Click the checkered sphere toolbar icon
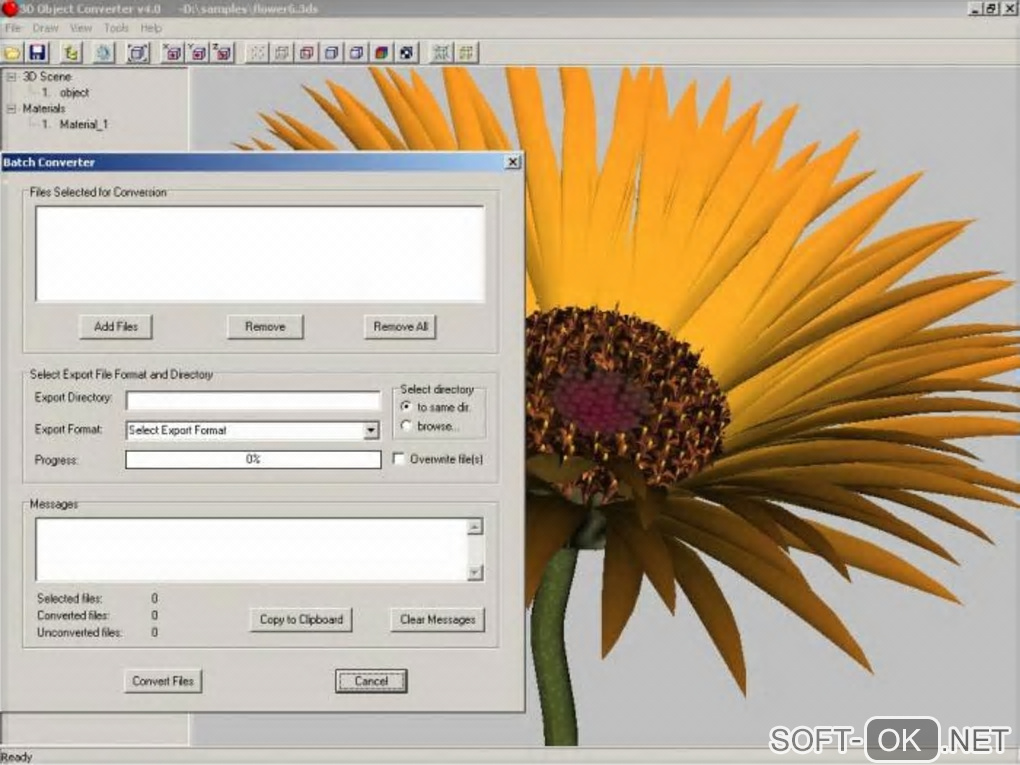1020x765 pixels. (406, 52)
